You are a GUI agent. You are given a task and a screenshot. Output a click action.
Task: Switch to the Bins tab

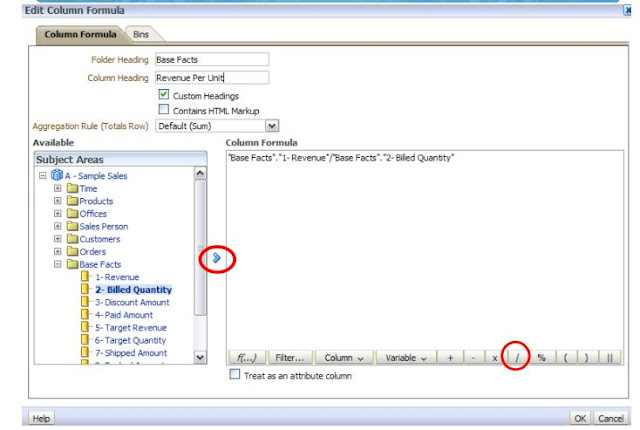141,35
